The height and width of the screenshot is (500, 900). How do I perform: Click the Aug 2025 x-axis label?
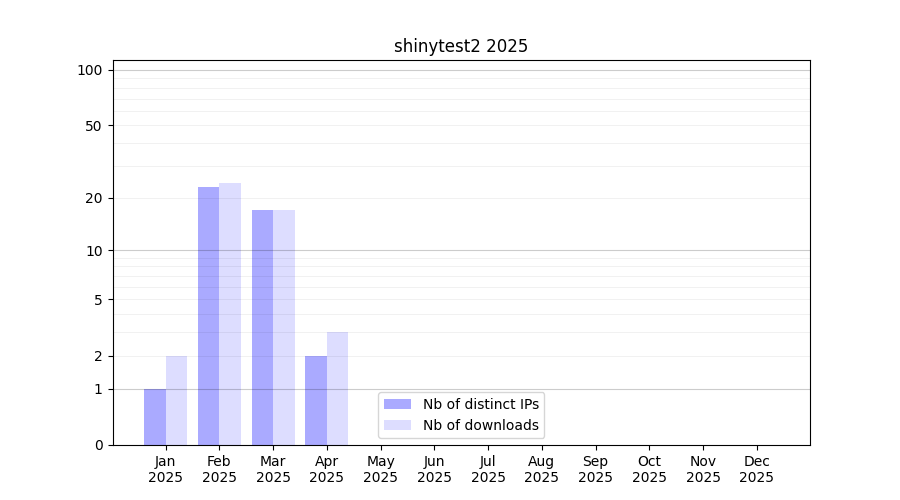click(x=541, y=469)
